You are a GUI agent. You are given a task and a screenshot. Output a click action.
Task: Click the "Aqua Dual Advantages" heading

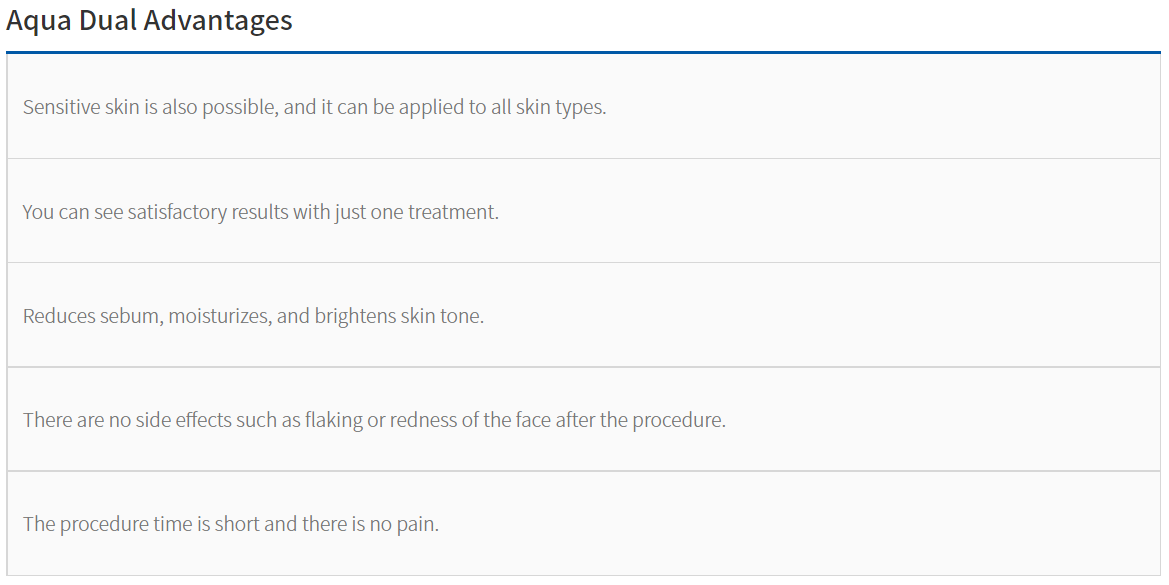[149, 21]
